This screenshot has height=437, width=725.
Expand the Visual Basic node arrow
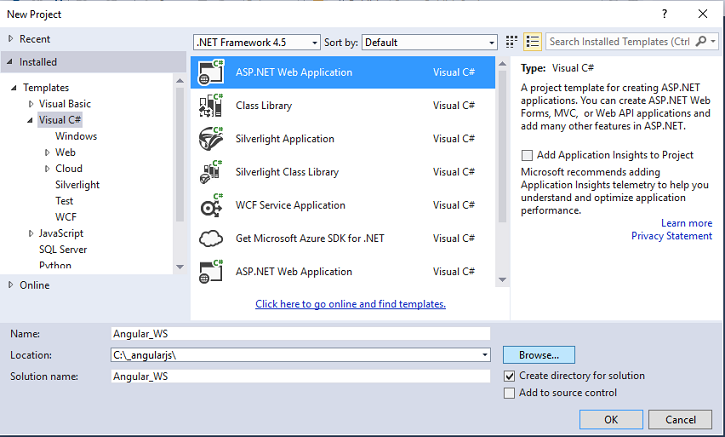coord(31,104)
